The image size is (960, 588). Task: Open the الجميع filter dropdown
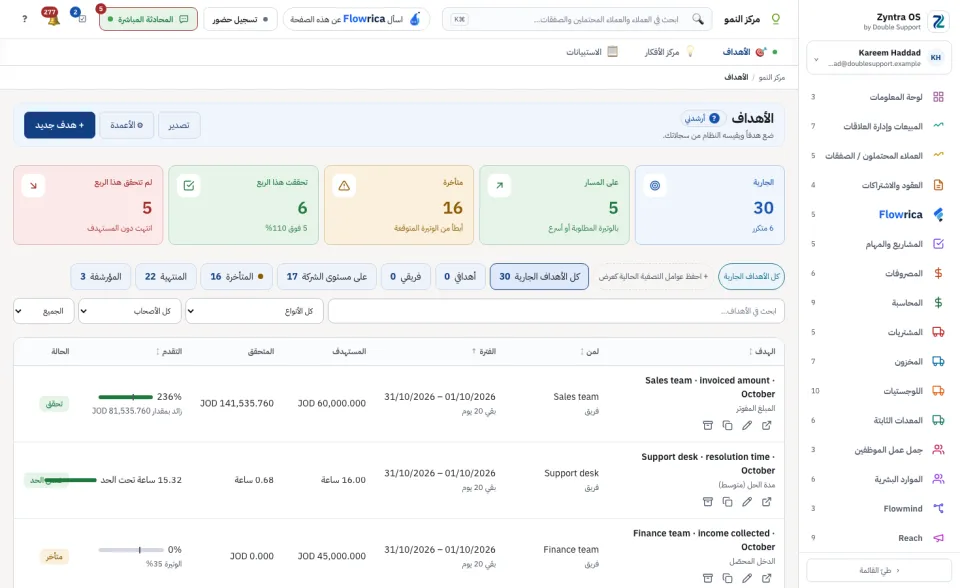pos(43,311)
